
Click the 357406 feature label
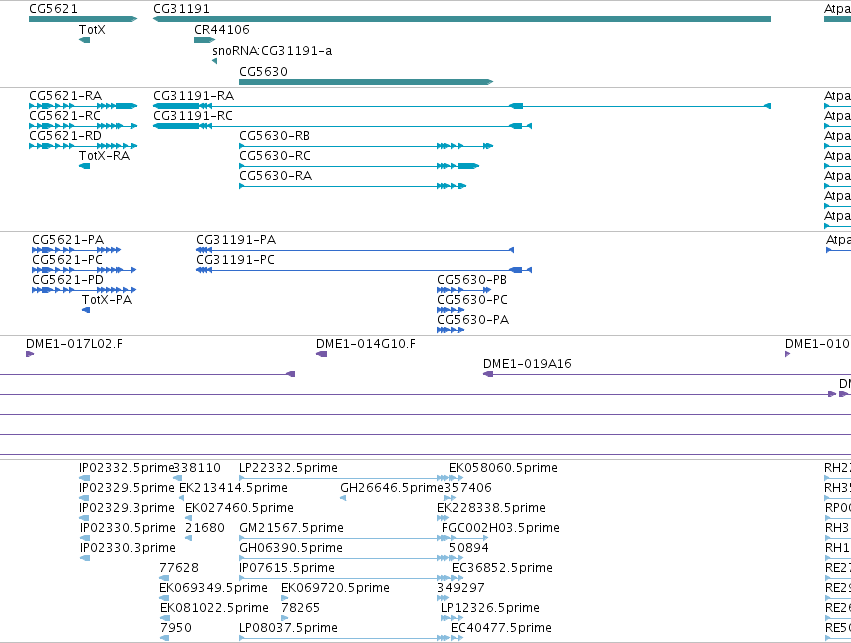point(468,488)
